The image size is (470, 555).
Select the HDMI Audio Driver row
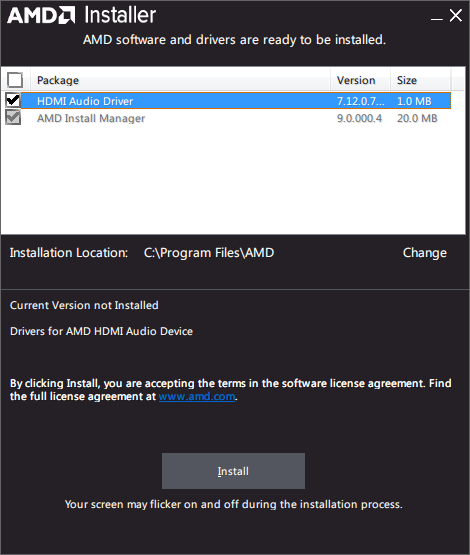tap(236, 101)
